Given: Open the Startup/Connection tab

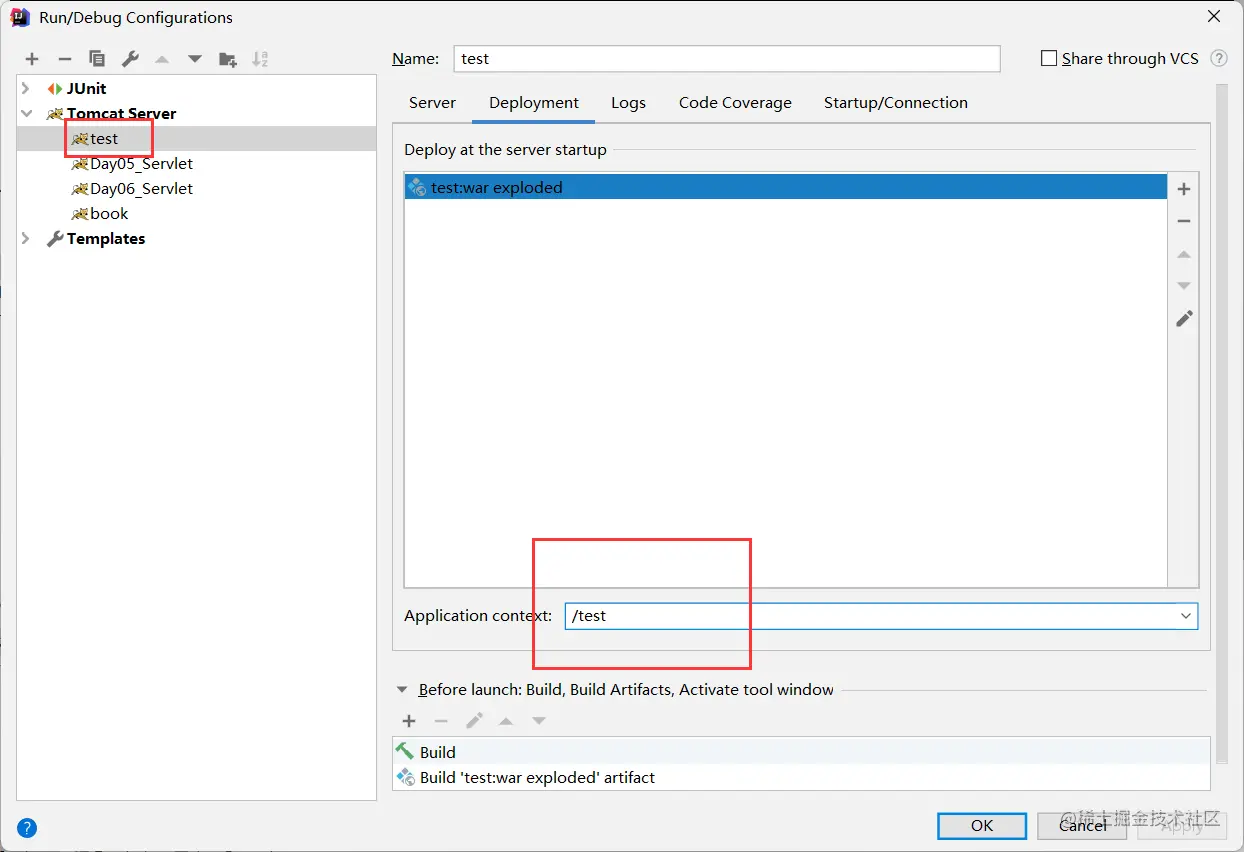Looking at the screenshot, I should click(896, 103).
